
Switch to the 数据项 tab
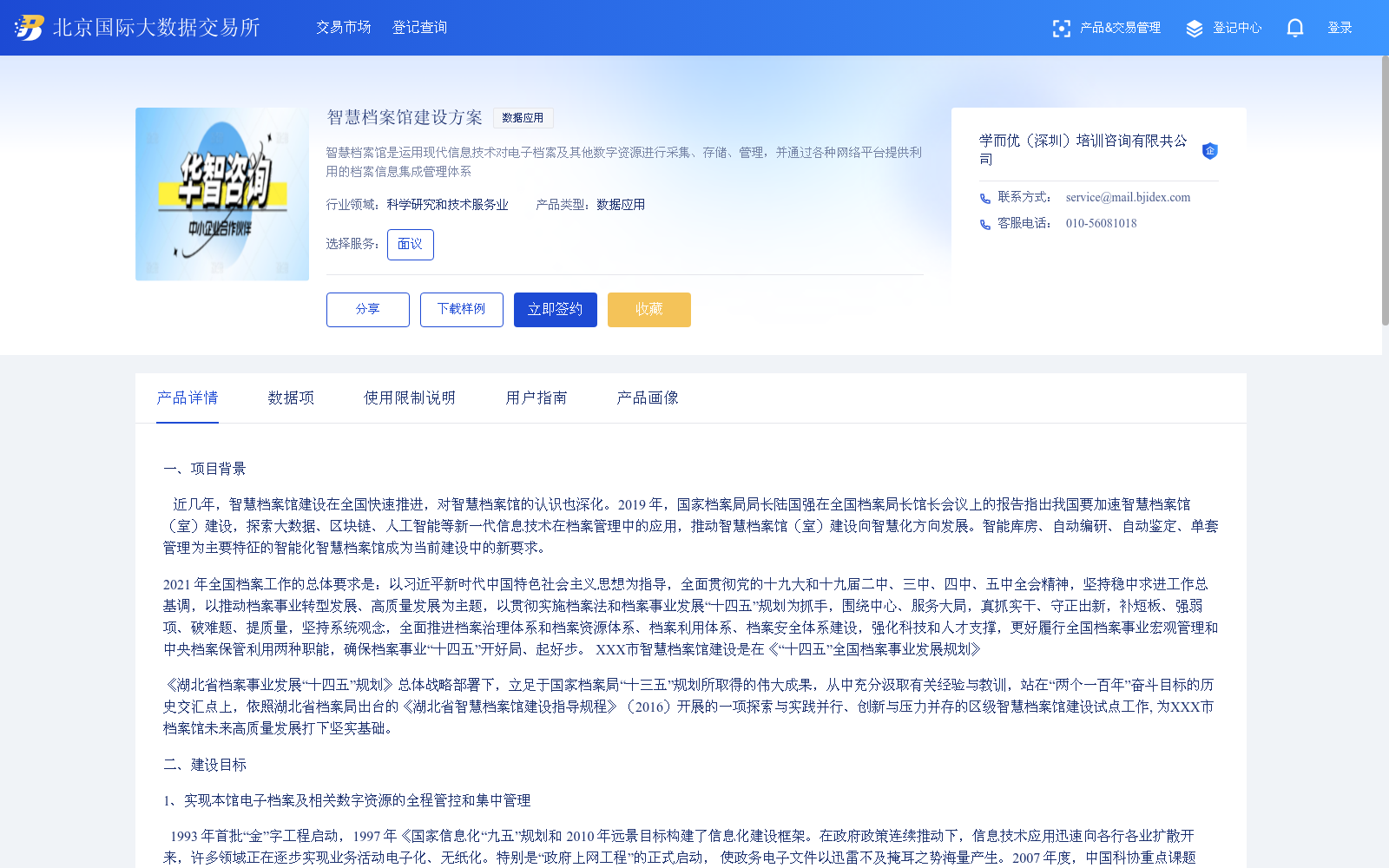pos(292,398)
